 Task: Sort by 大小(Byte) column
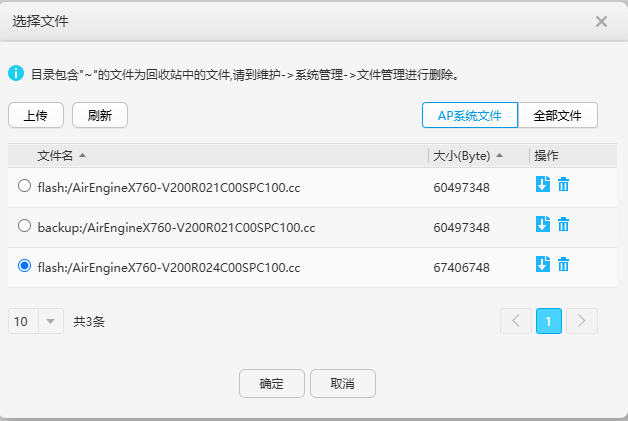pyautogui.click(x=467, y=155)
